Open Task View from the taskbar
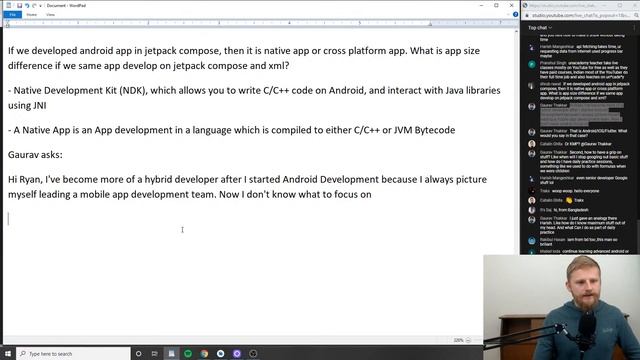This screenshot has width=640, height=360. coord(155,353)
